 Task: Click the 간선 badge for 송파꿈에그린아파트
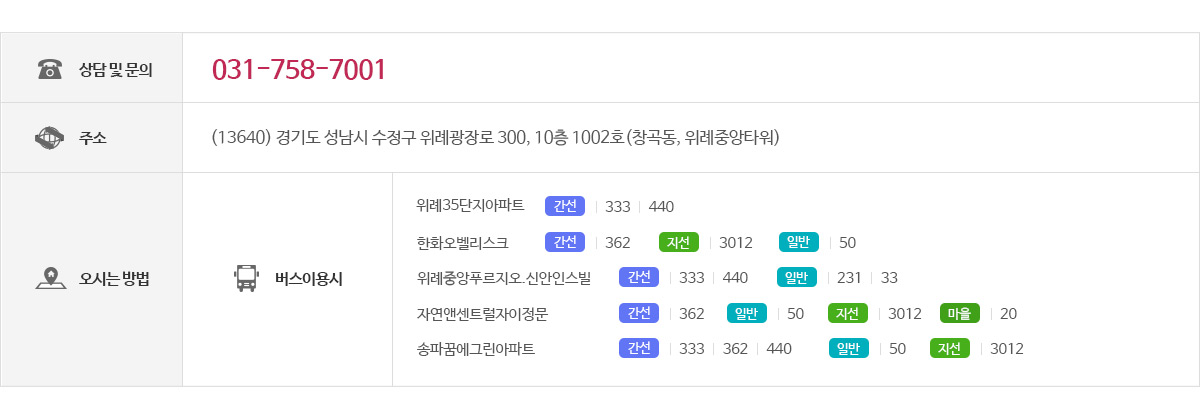639,348
